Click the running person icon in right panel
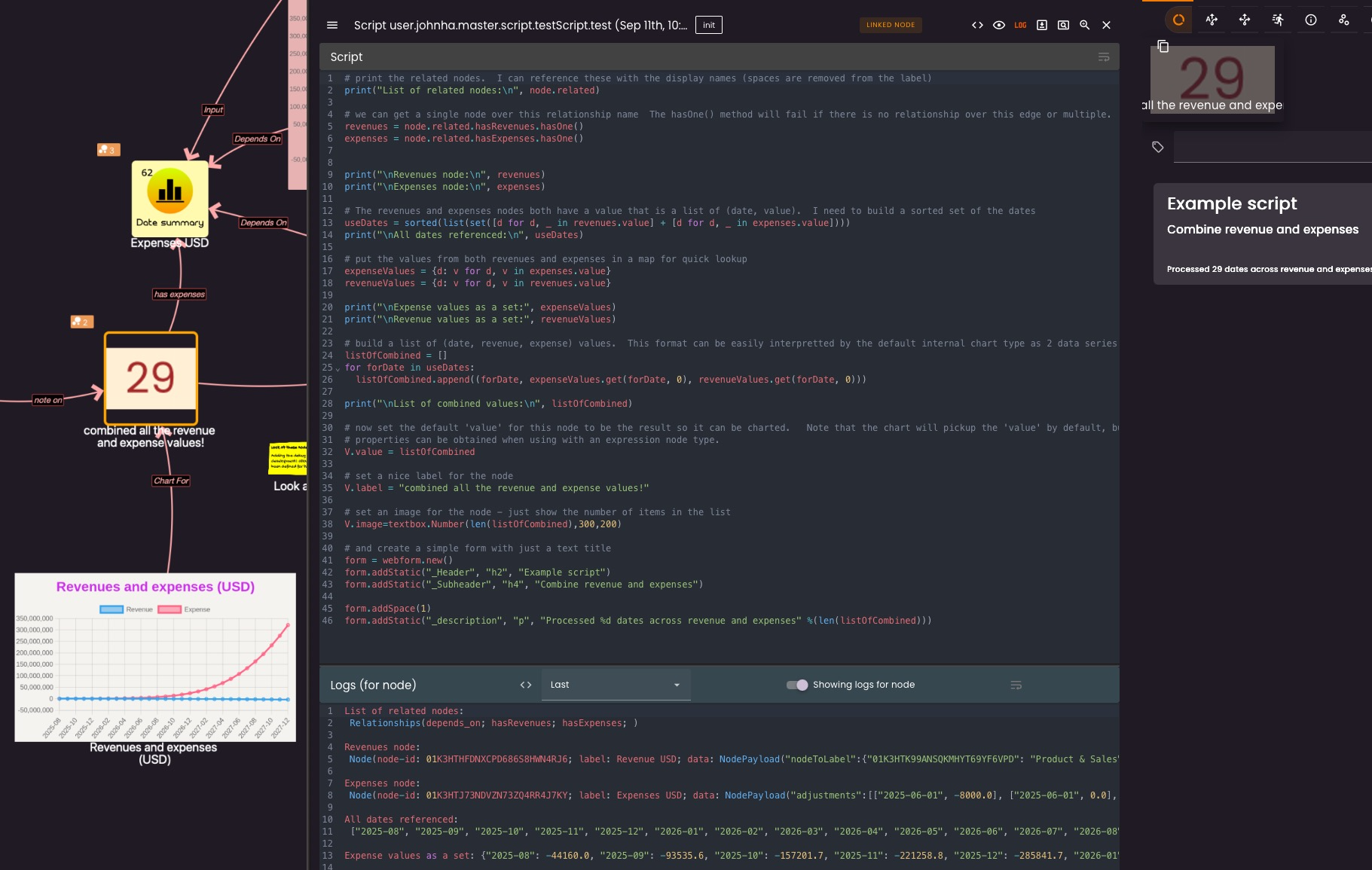Viewport: 1372px width, 870px height. [x=1278, y=20]
